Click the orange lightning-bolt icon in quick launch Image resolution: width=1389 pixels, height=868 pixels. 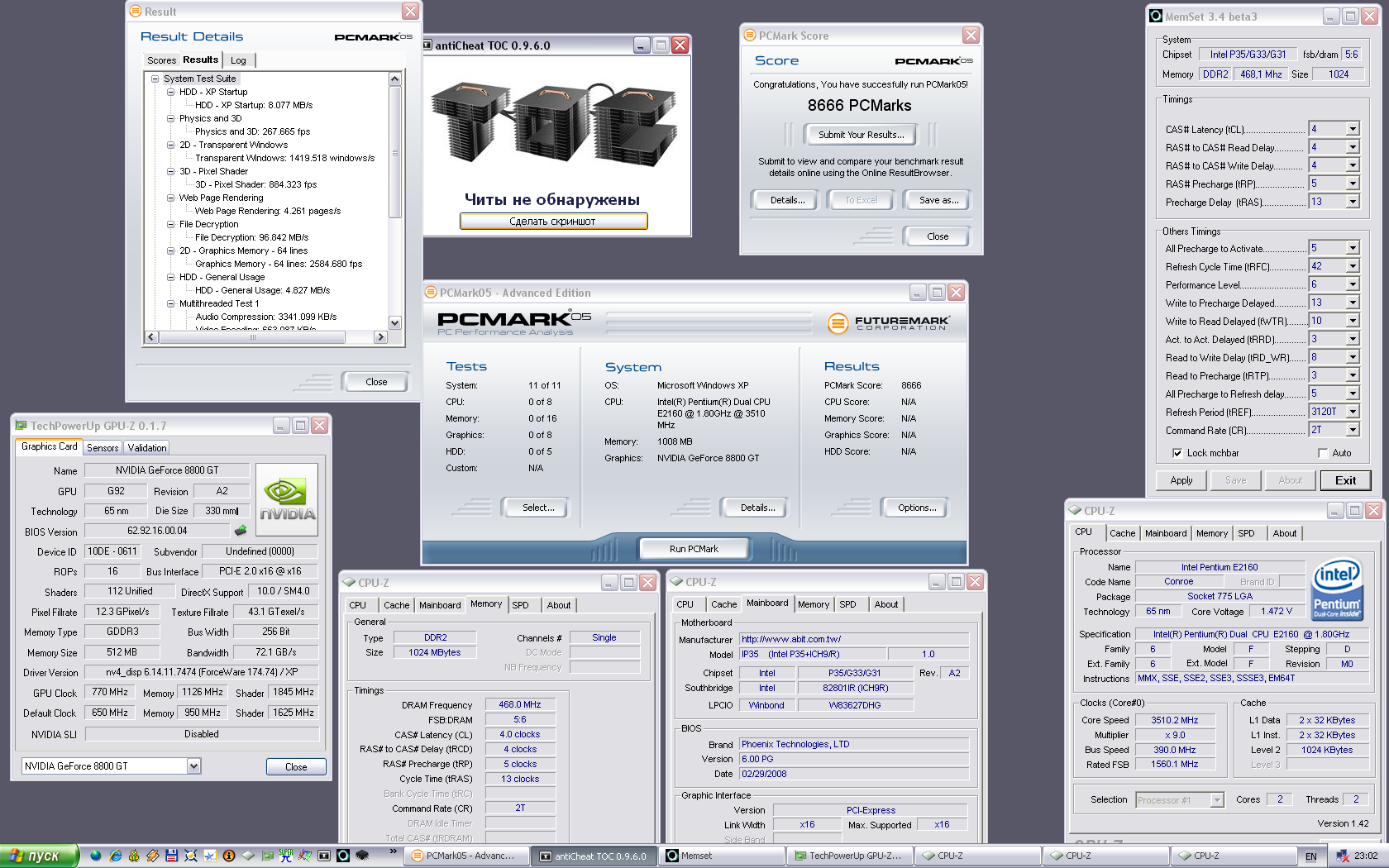click(152, 856)
